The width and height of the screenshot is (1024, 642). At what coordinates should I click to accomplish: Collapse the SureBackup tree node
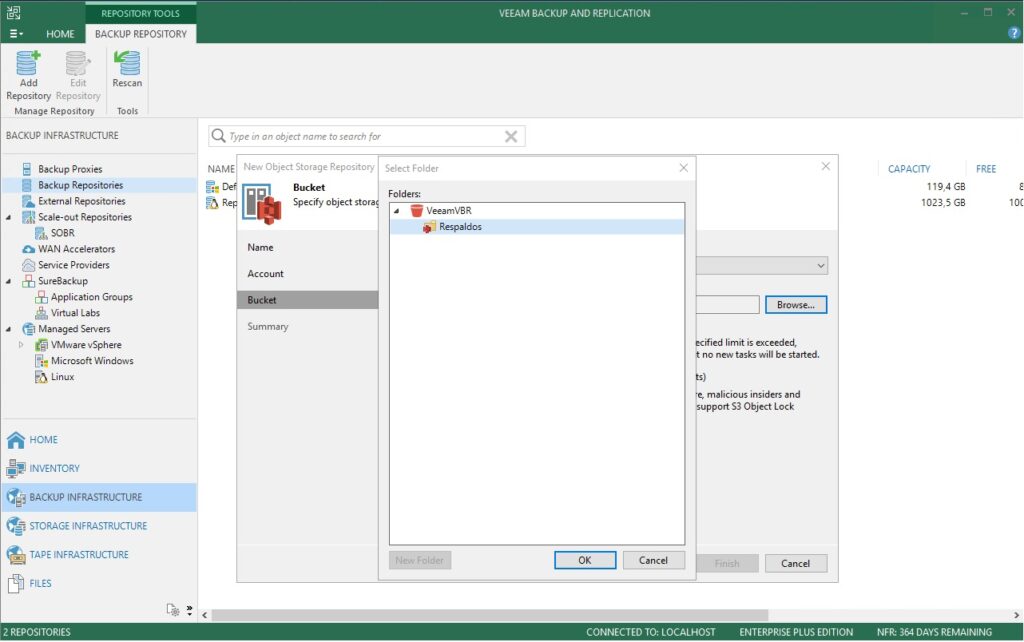pos(8,281)
